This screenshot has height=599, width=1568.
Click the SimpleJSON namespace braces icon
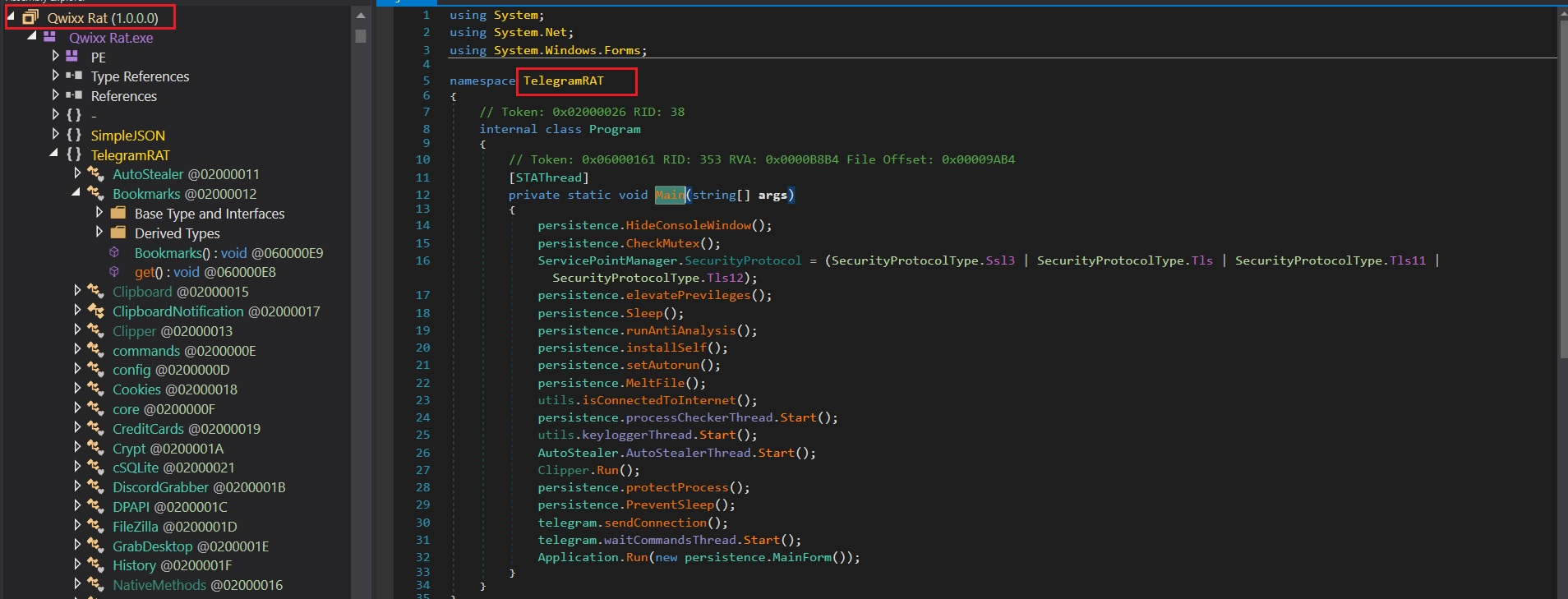74,135
